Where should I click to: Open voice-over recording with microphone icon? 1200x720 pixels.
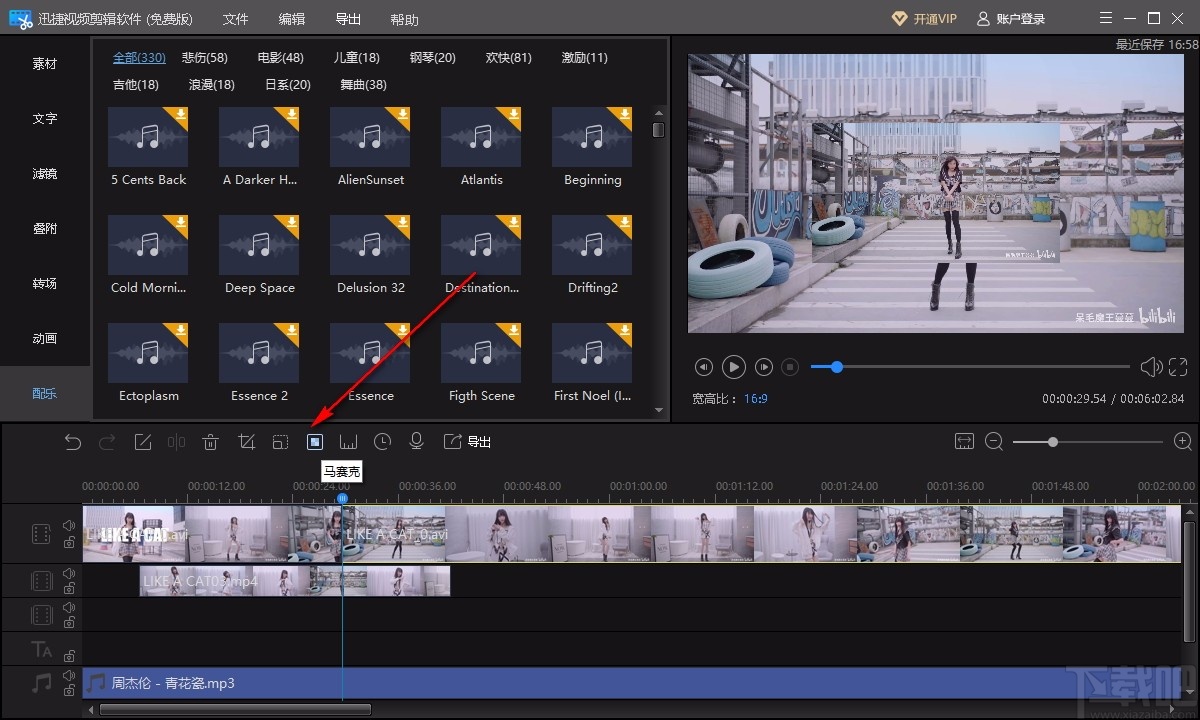pos(417,442)
